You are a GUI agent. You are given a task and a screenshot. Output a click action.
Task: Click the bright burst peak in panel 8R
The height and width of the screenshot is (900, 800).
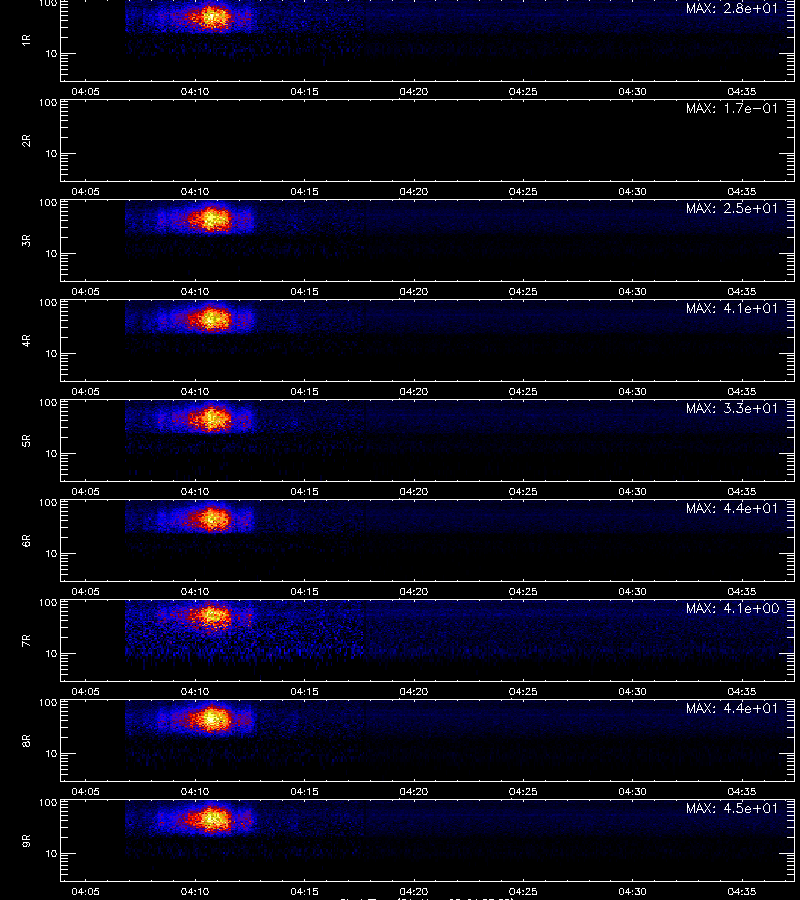pyautogui.click(x=211, y=719)
